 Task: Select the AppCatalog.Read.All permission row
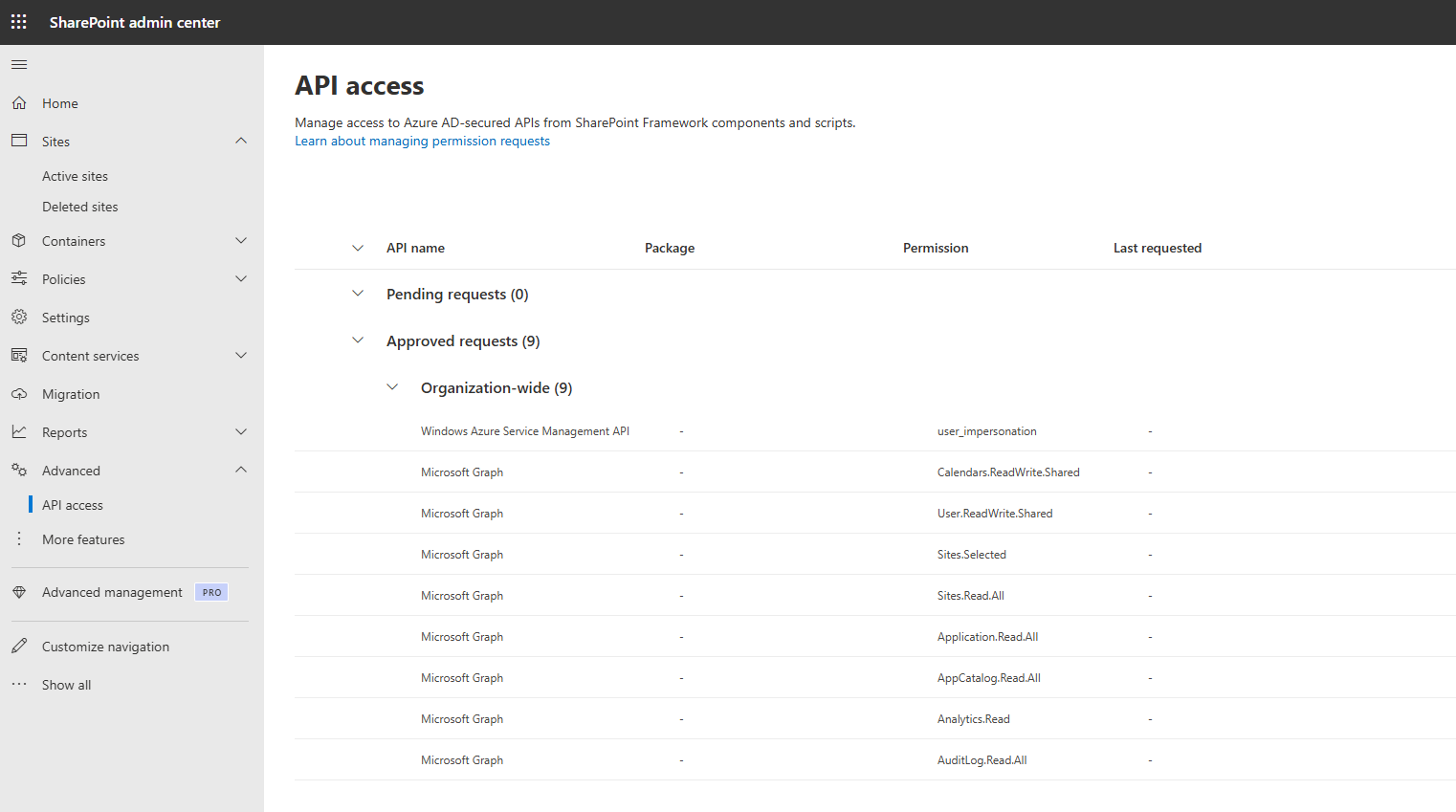875,678
